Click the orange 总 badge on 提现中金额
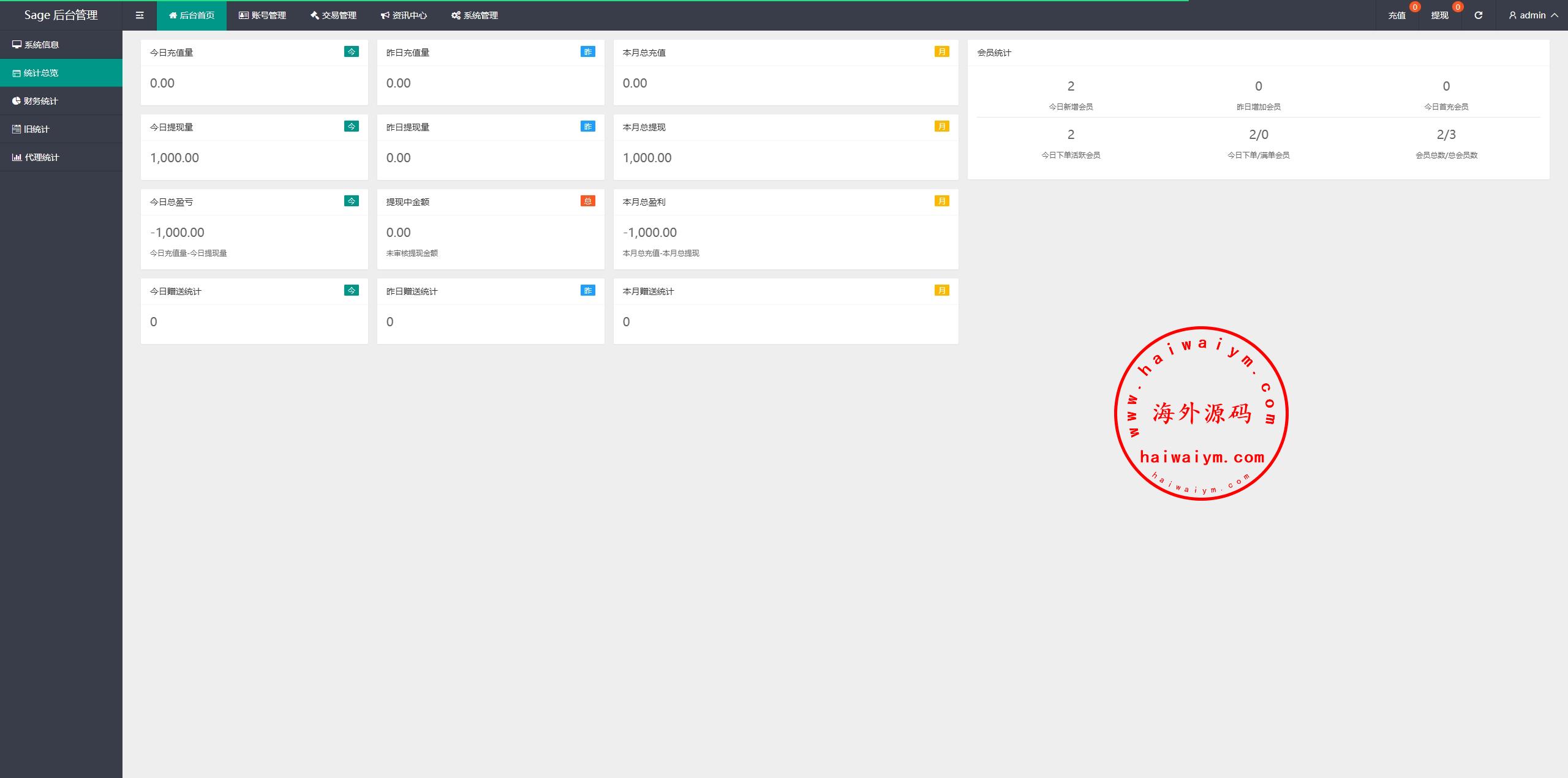1568x778 pixels. pos(587,201)
